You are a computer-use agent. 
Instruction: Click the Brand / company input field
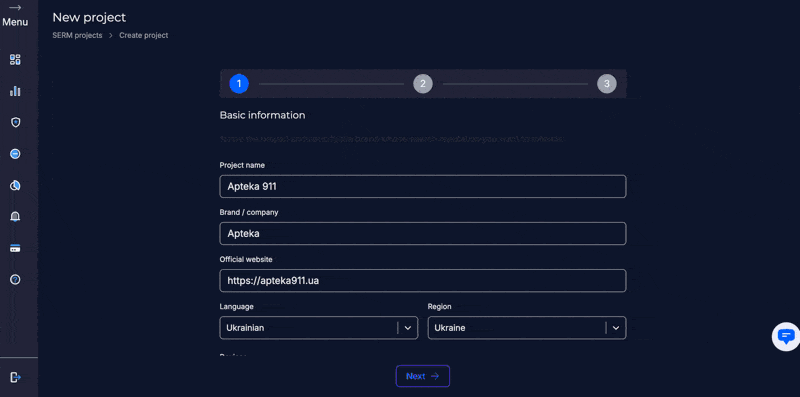tap(423, 233)
